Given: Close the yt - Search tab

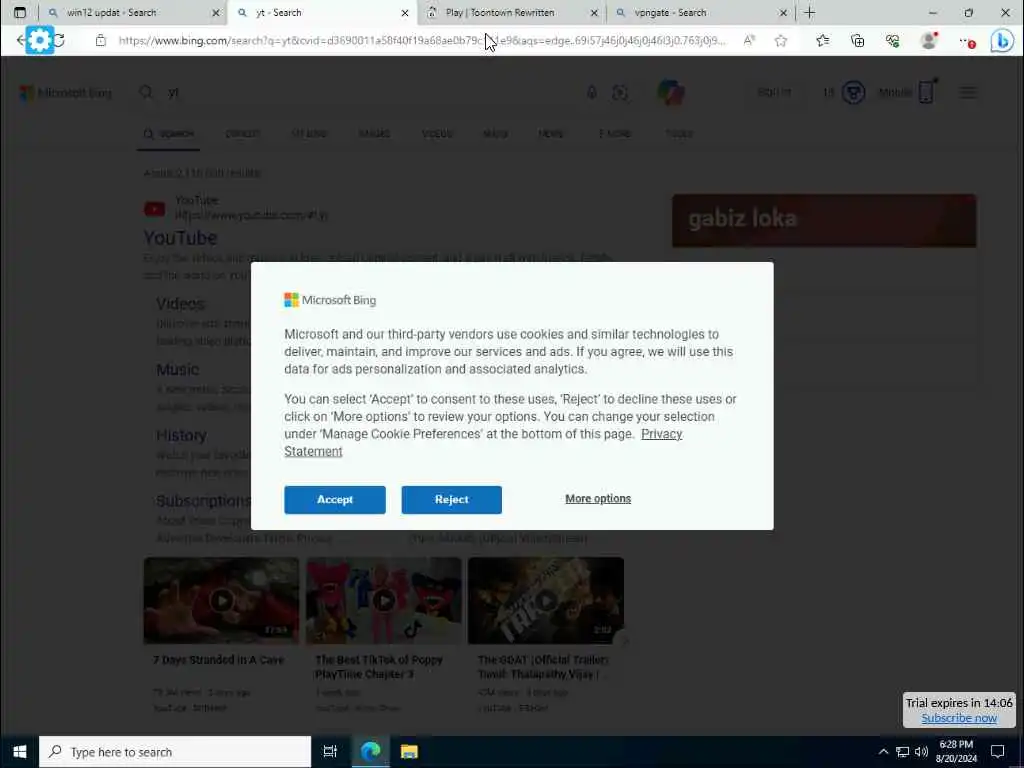Looking at the screenshot, I should point(404,12).
